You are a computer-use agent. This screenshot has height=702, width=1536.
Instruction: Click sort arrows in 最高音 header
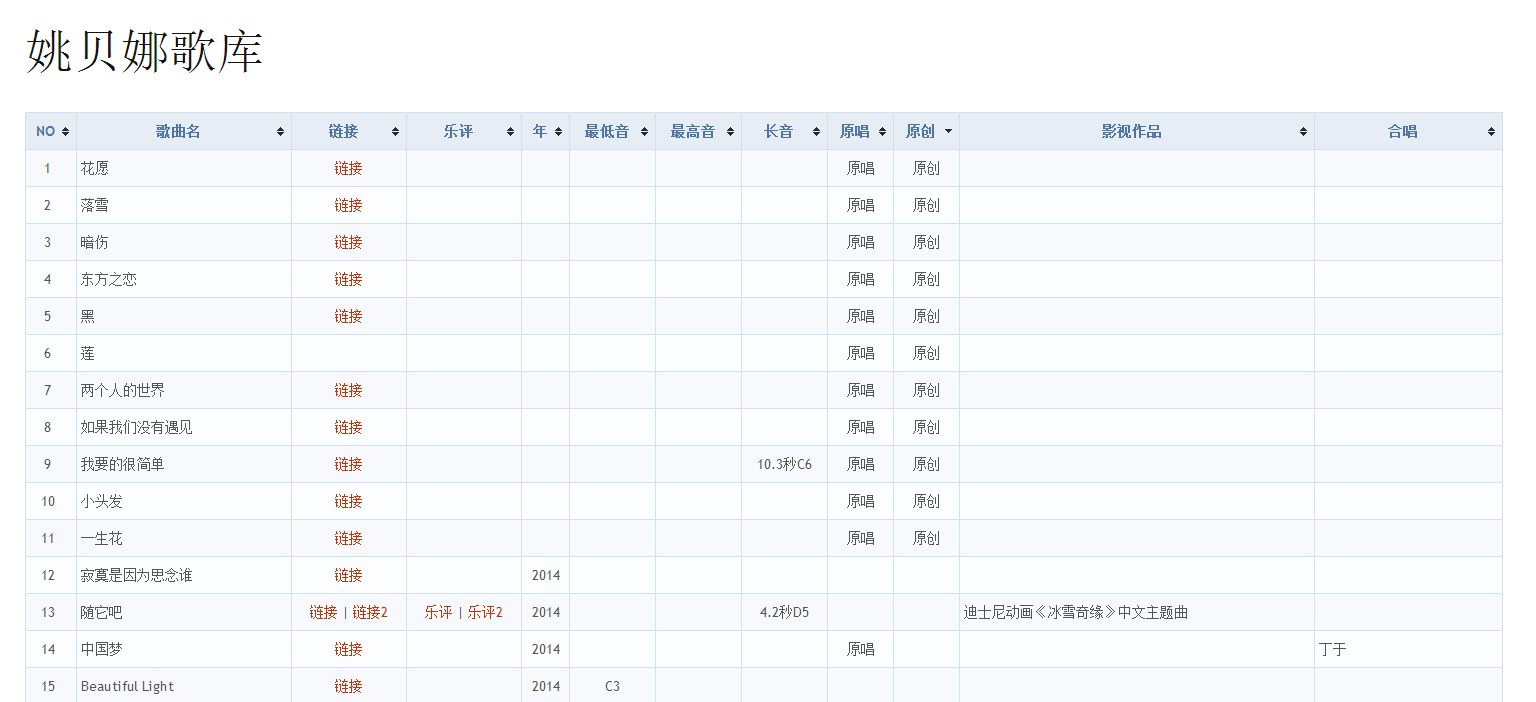730,132
